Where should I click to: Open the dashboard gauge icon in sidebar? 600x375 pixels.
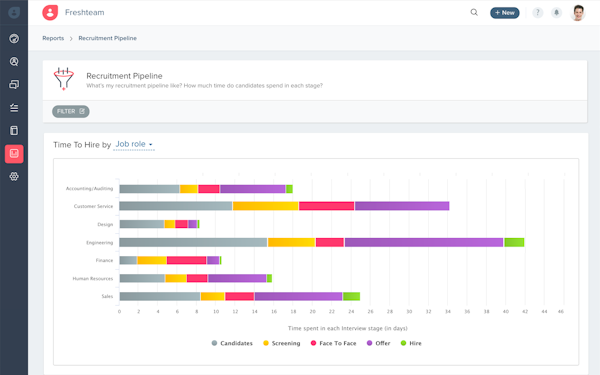(x=14, y=38)
